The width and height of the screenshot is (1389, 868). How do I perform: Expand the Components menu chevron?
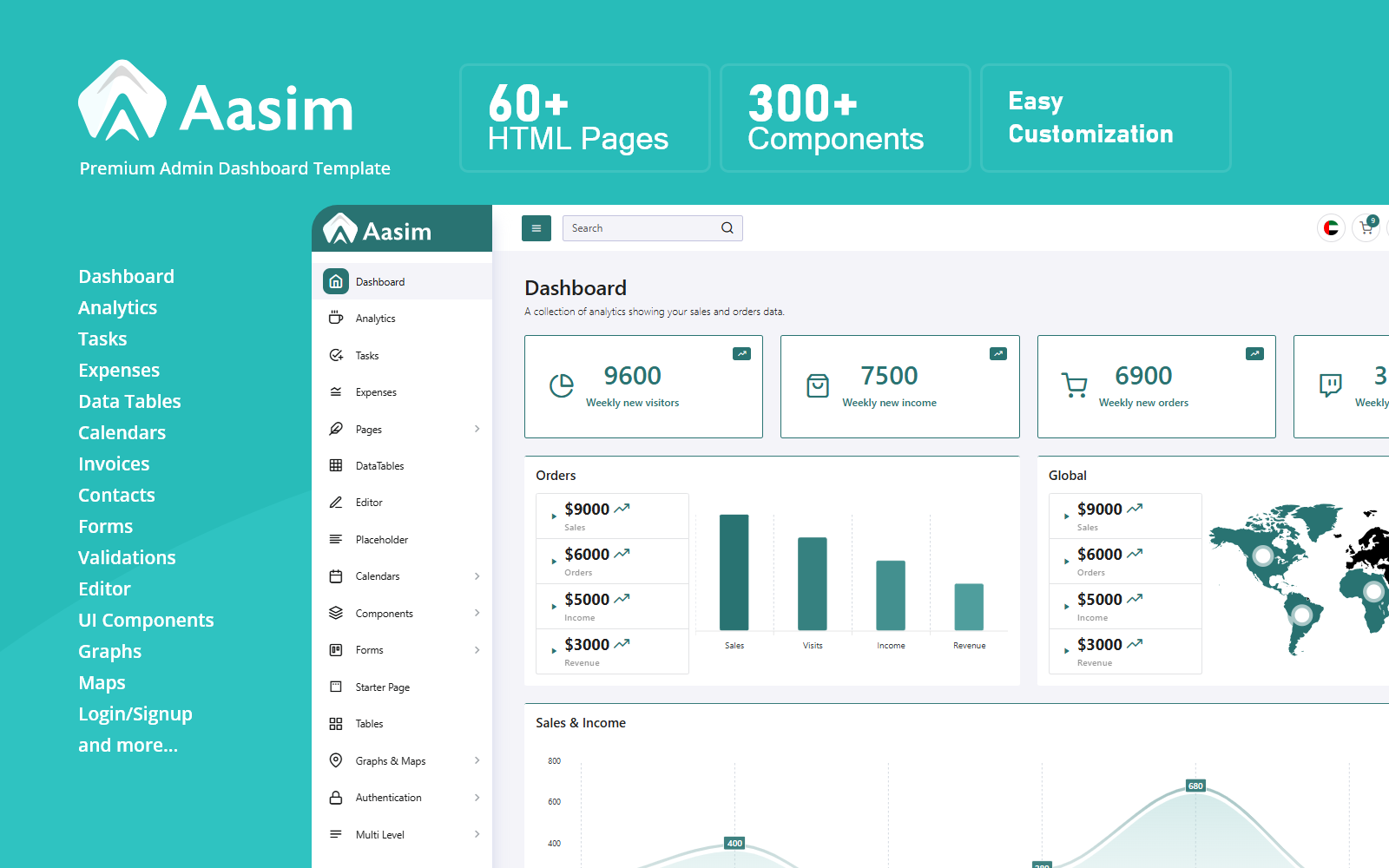point(477,613)
